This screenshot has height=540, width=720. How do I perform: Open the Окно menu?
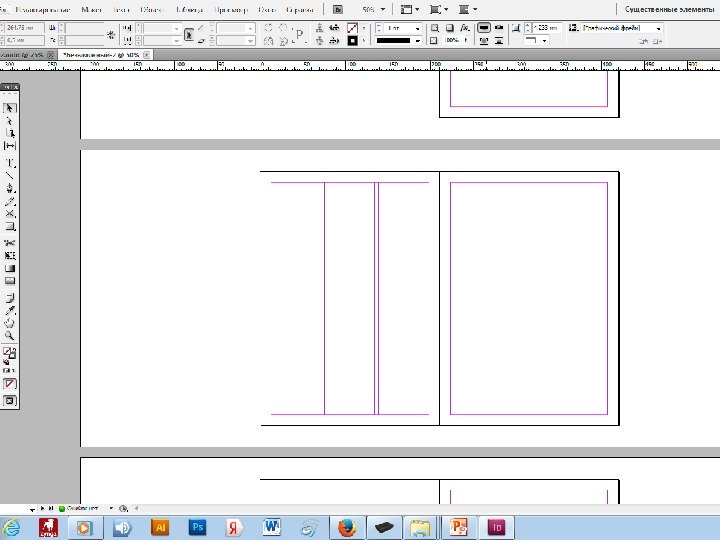click(267, 9)
